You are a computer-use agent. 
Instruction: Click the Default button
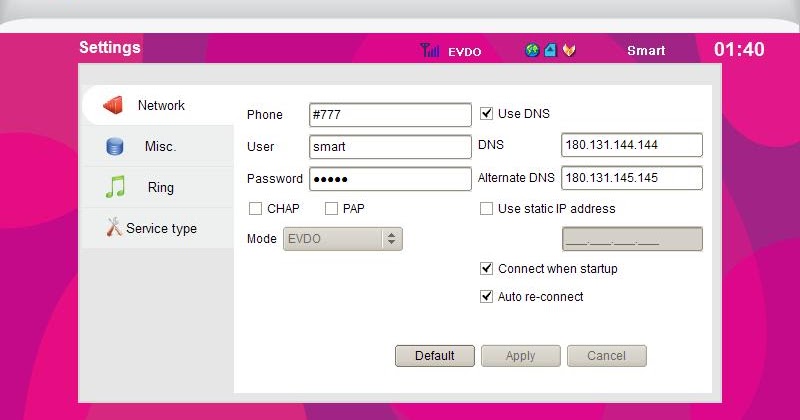435,356
